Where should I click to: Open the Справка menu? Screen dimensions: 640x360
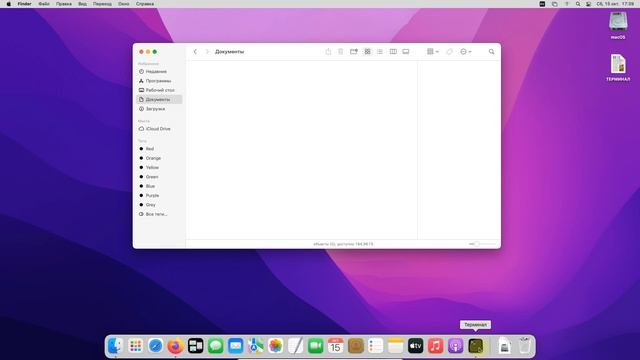pyautogui.click(x=145, y=4)
